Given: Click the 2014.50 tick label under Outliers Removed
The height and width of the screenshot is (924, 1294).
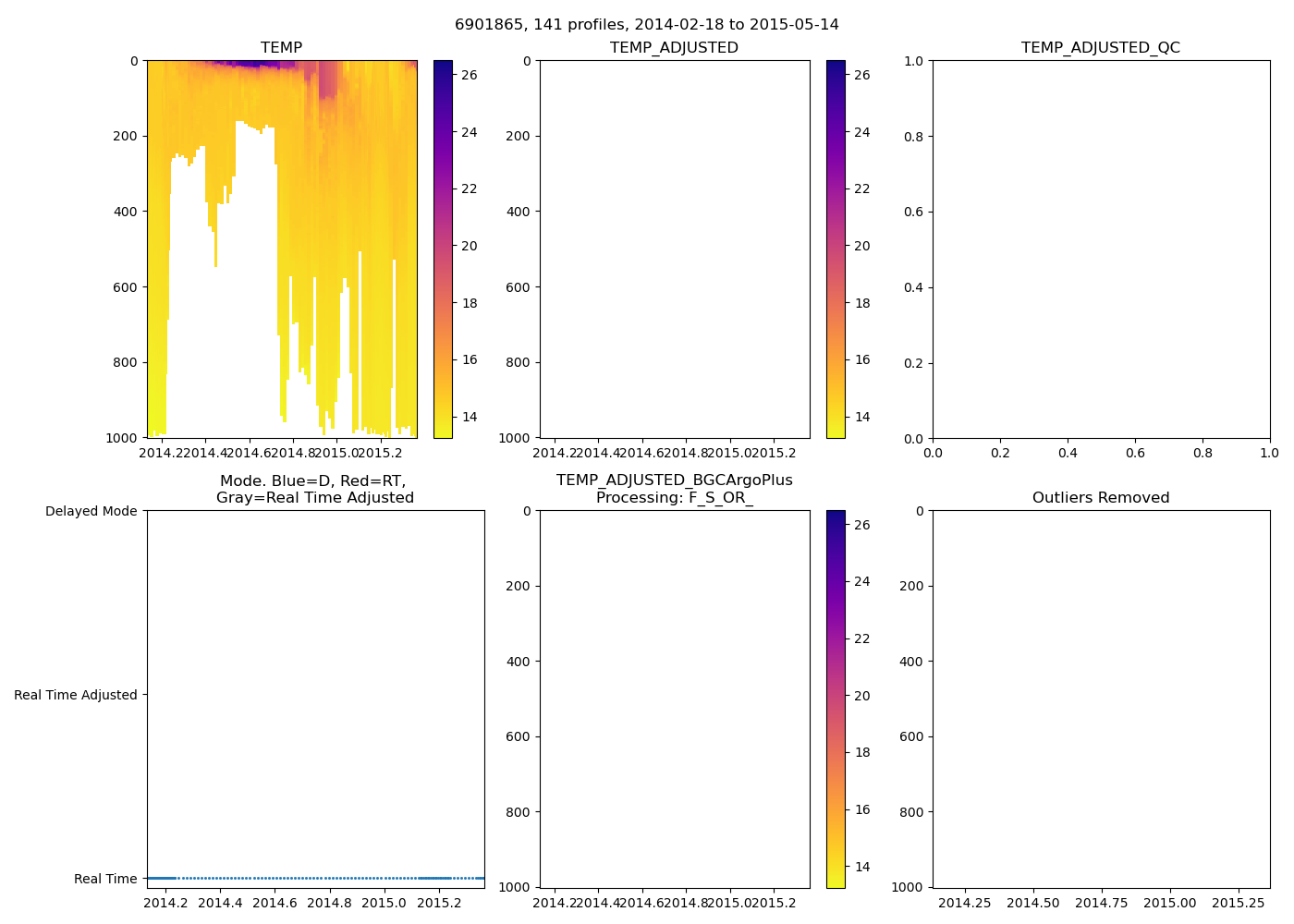Looking at the screenshot, I should (x=1033, y=903).
